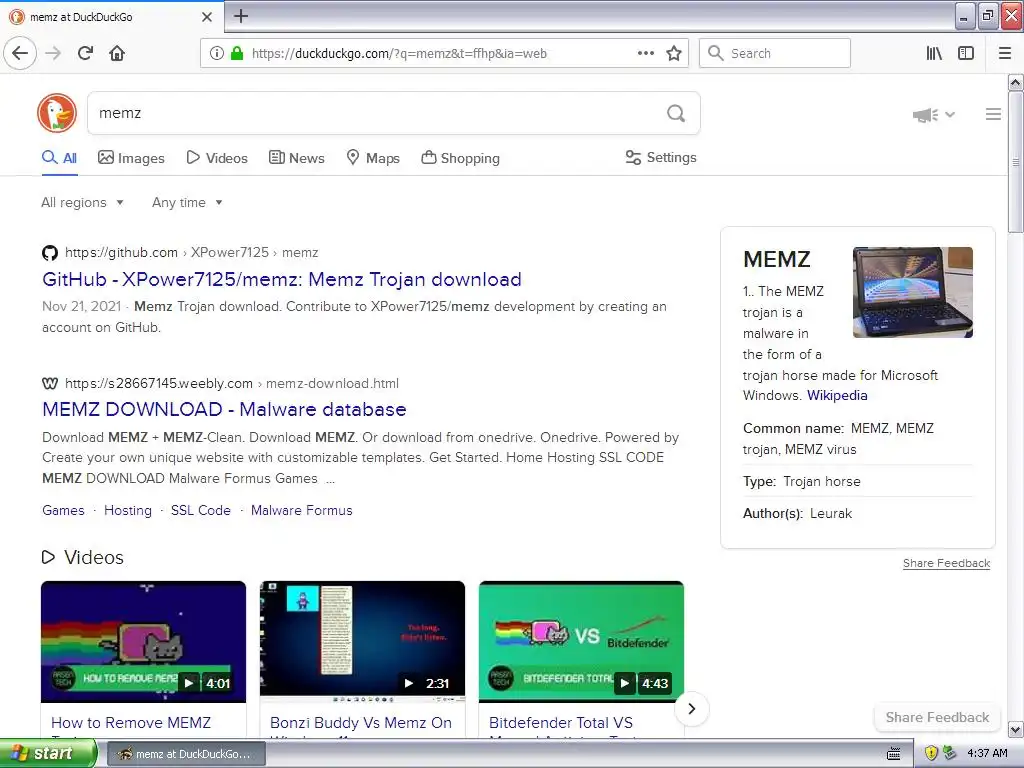
Task: Open the Firefox hamburger menu
Action: [1005, 53]
